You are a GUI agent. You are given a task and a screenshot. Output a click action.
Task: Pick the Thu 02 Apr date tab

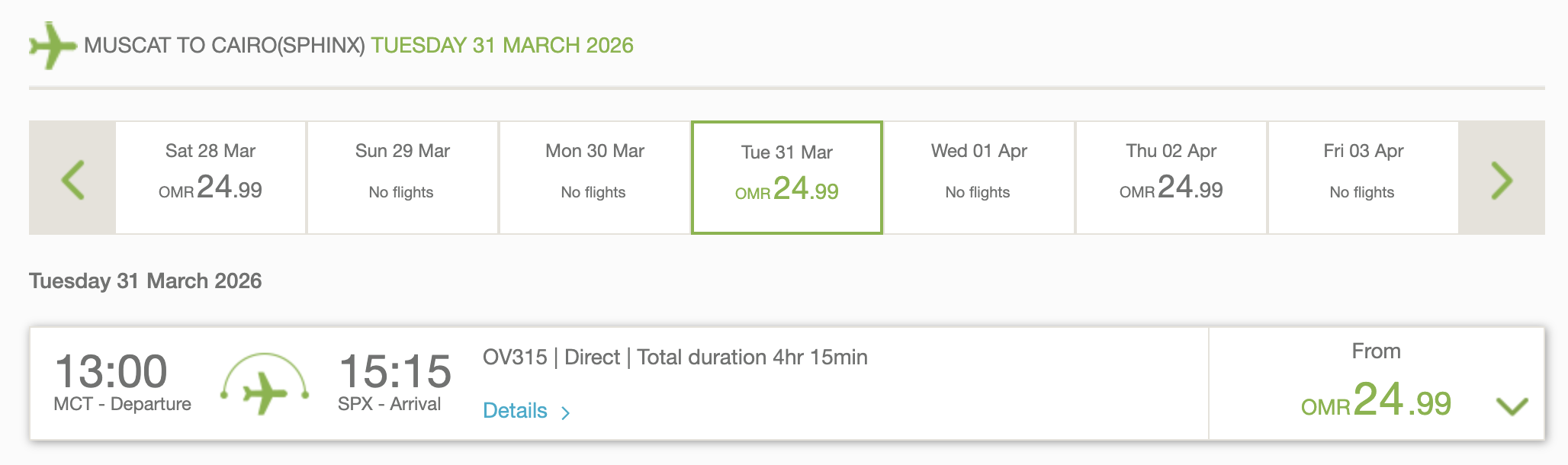point(1171,177)
